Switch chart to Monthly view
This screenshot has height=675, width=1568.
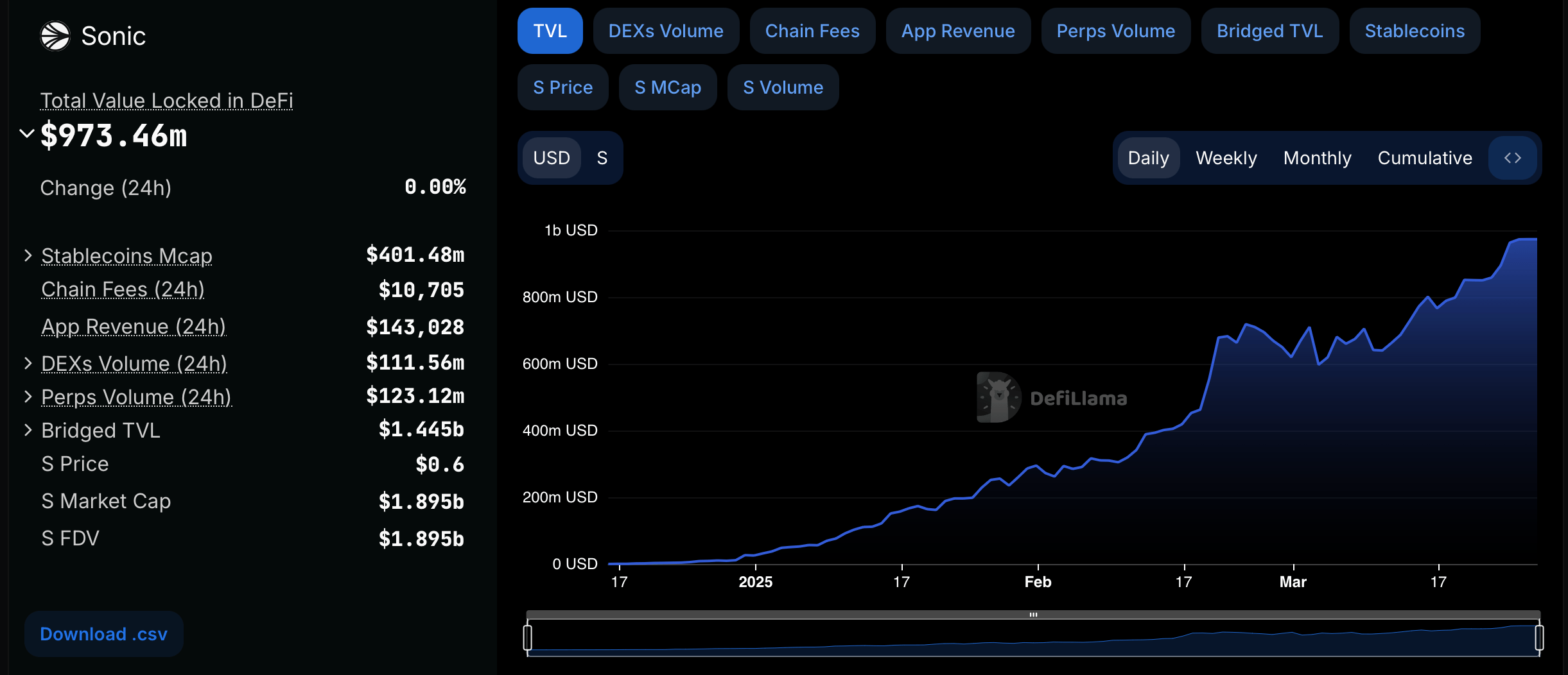click(x=1317, y=158)
